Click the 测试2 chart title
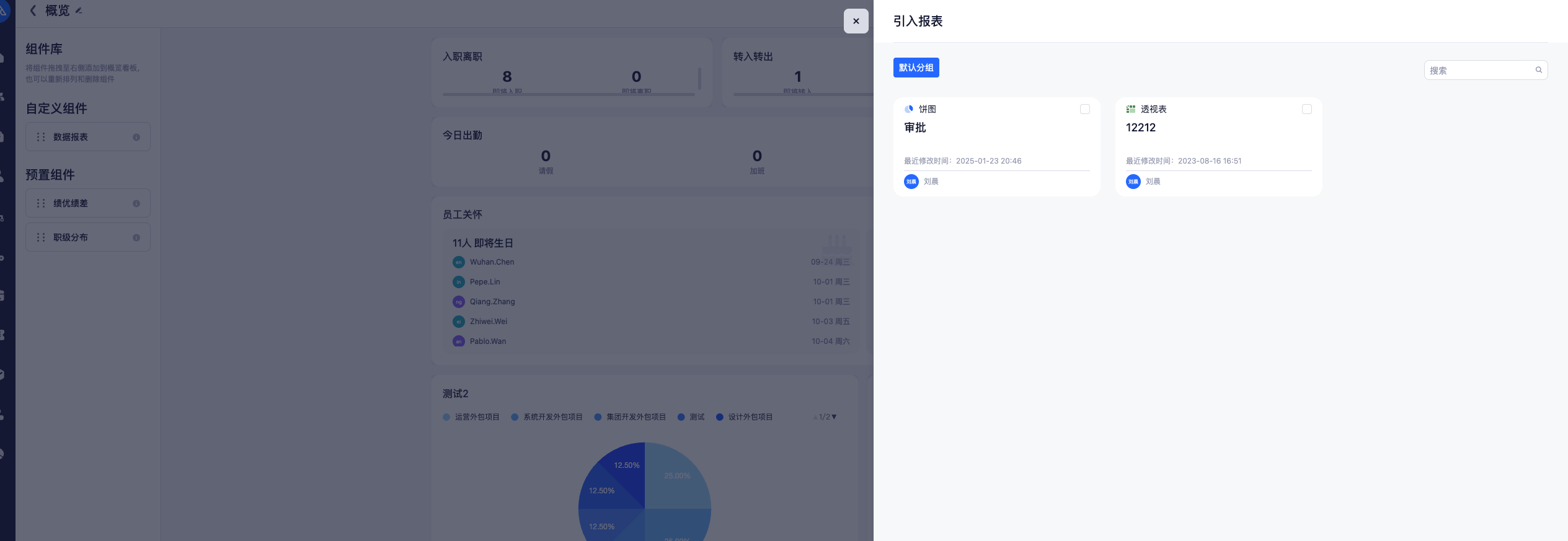The image size is (1568, 541). point(456,394)
